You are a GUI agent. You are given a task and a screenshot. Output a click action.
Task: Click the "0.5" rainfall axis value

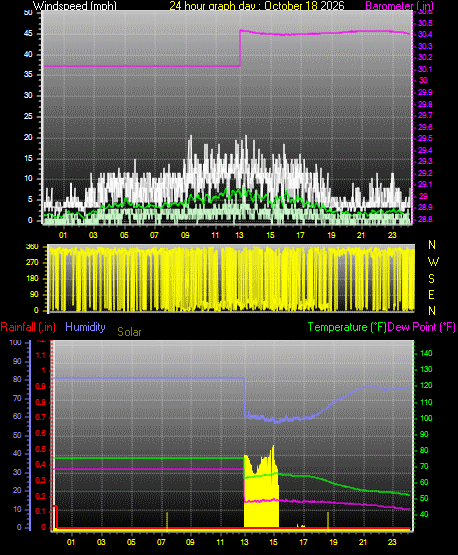(41, 449)
